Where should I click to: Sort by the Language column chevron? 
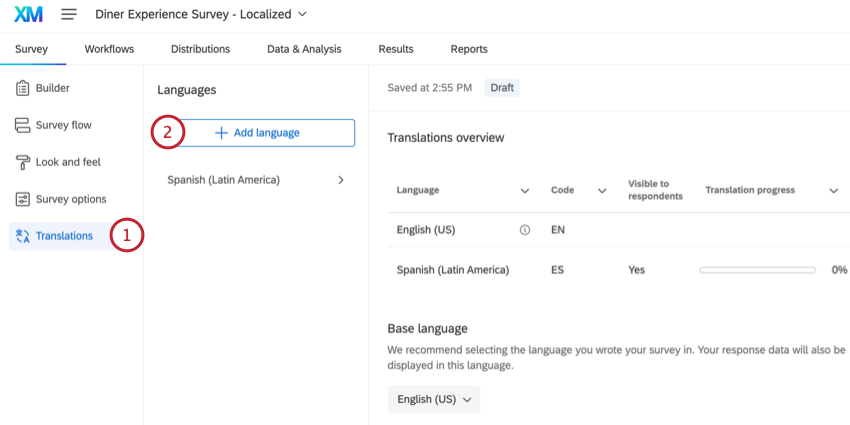[525, 190]
